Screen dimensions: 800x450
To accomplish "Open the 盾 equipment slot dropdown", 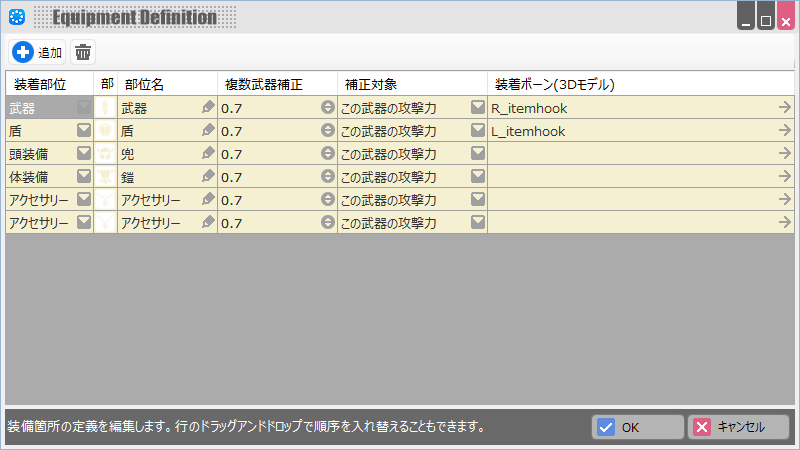I will tap(84, 131).
